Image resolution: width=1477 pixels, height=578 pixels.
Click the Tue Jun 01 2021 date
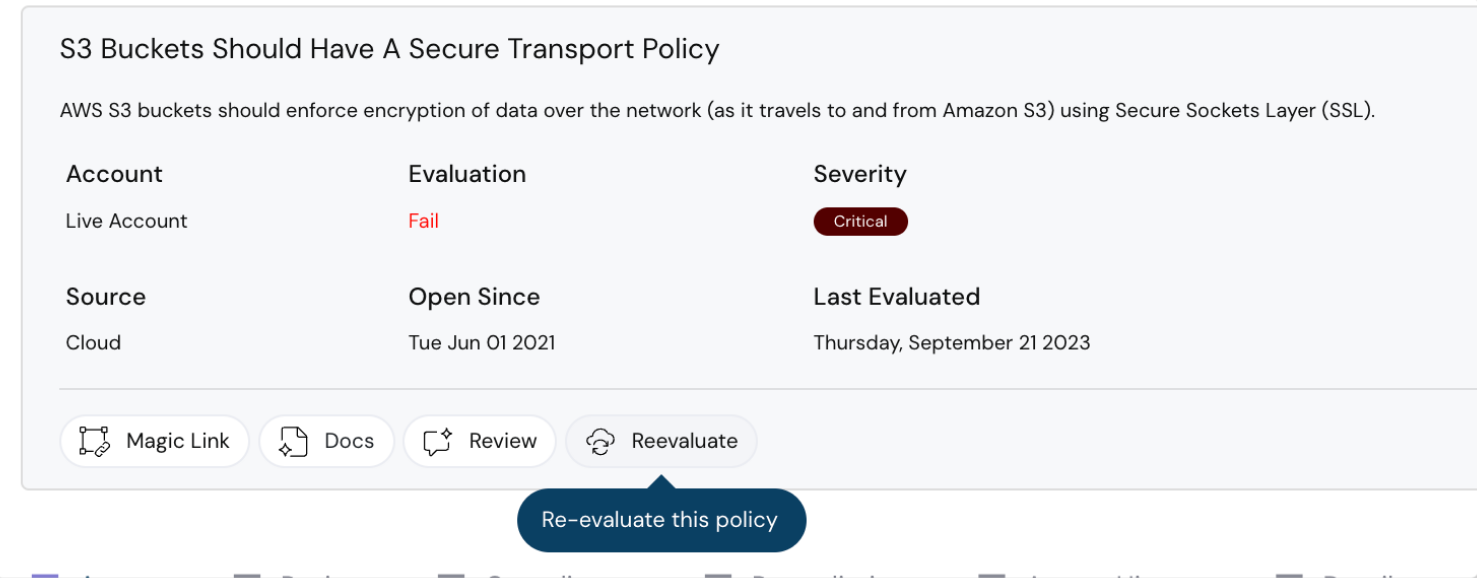[481, 342]
